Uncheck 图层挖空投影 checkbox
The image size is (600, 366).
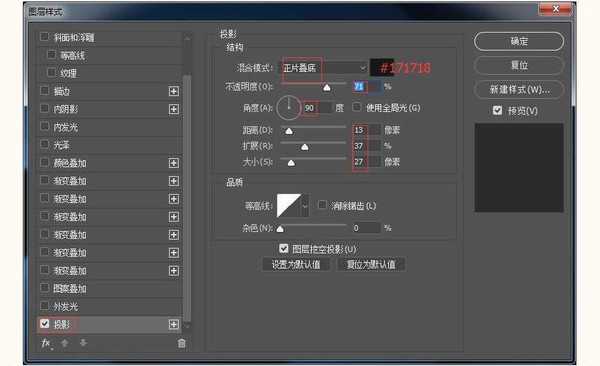click(x=284, y=249)
